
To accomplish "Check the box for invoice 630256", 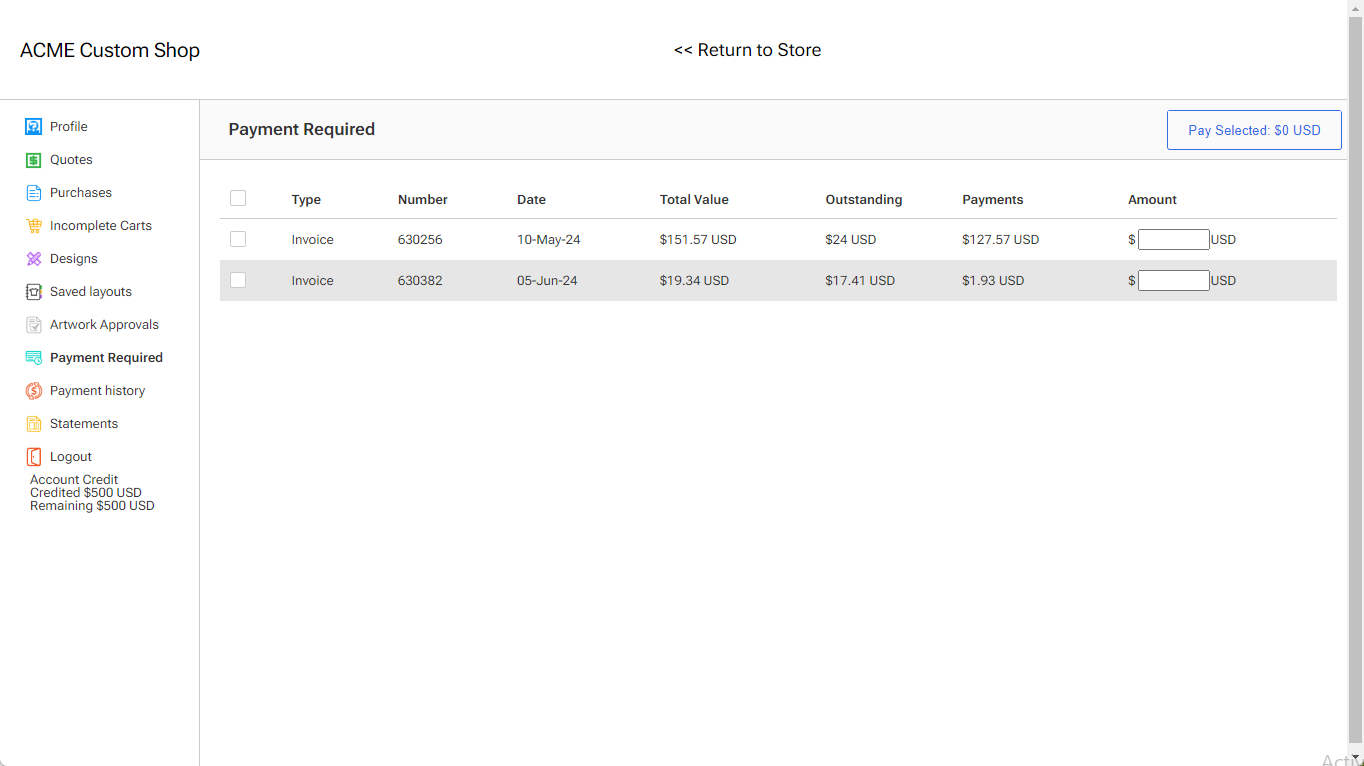I will [x=238, y=239].
